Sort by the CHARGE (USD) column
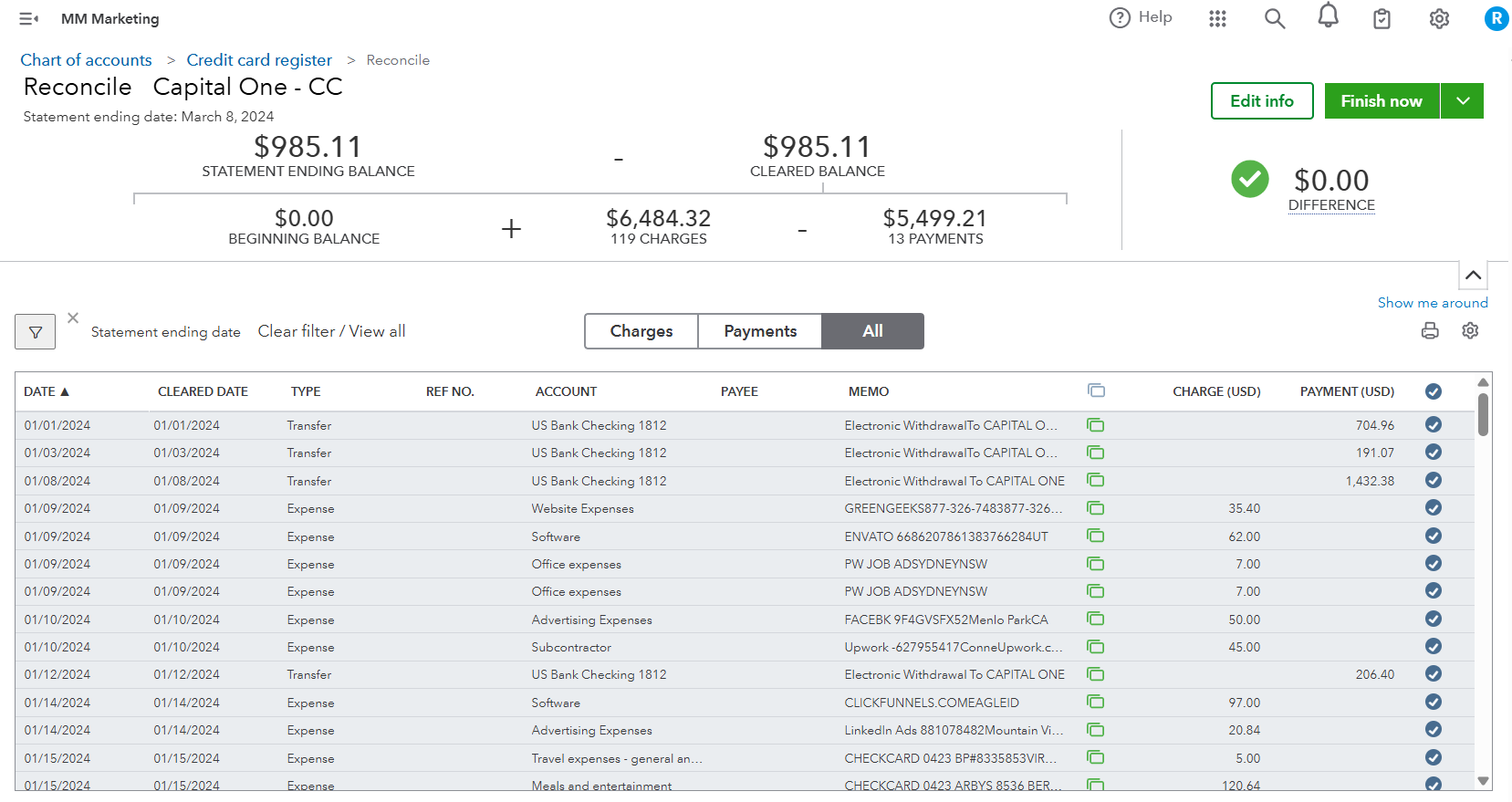Viewport: 1512px width, 802px height. coord(1216,391)
